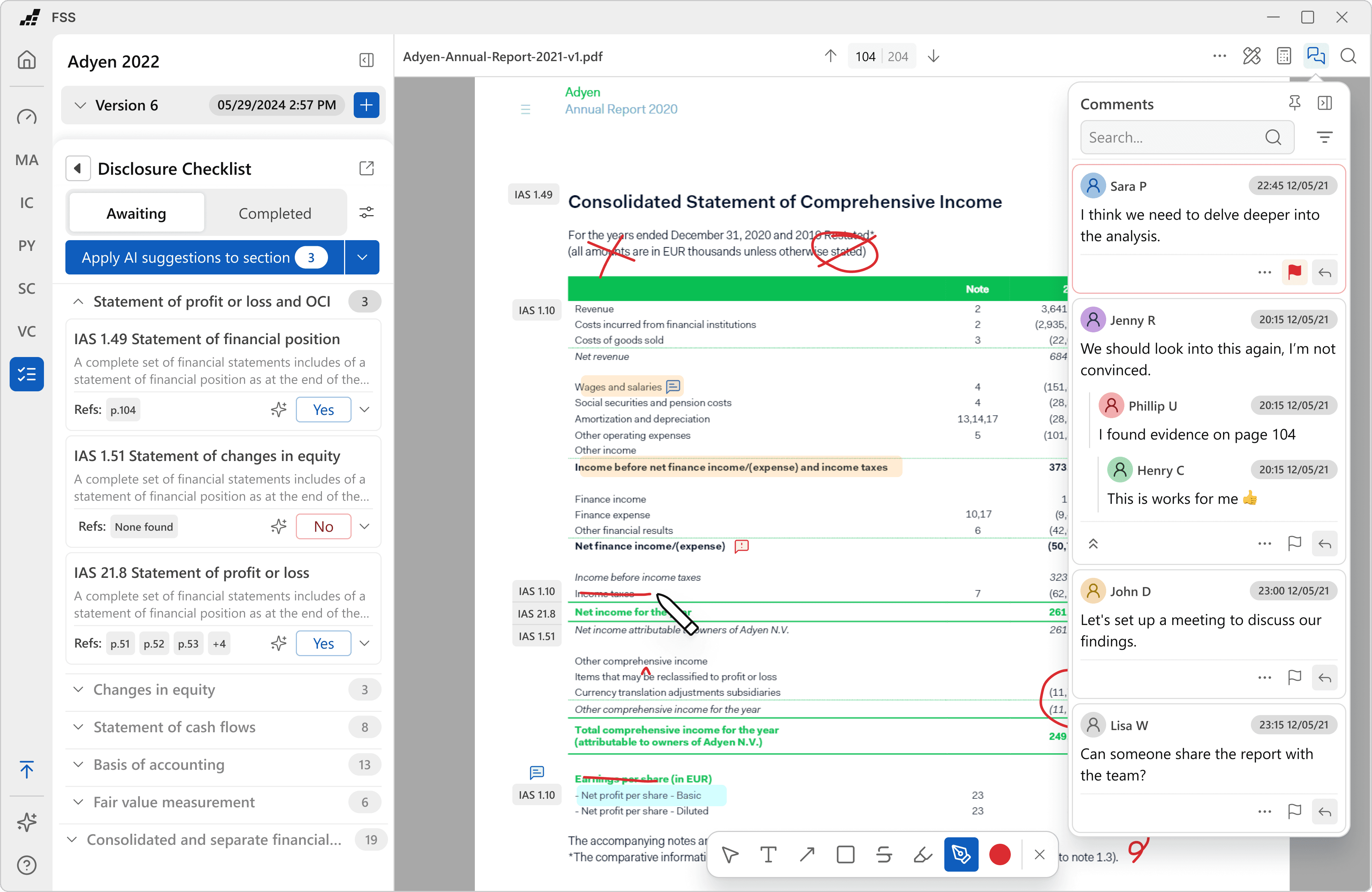Pick the rectangle shape tool

(x=845, y=854)
